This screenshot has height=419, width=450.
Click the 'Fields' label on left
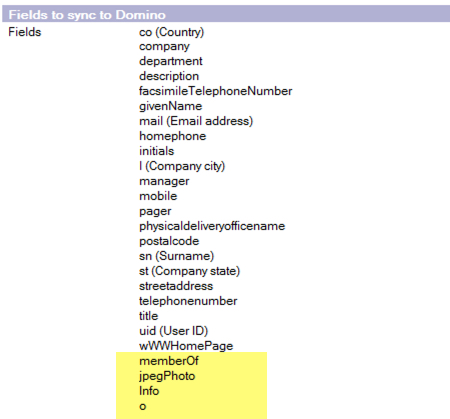pyautogui.click(x=25, y=32)
